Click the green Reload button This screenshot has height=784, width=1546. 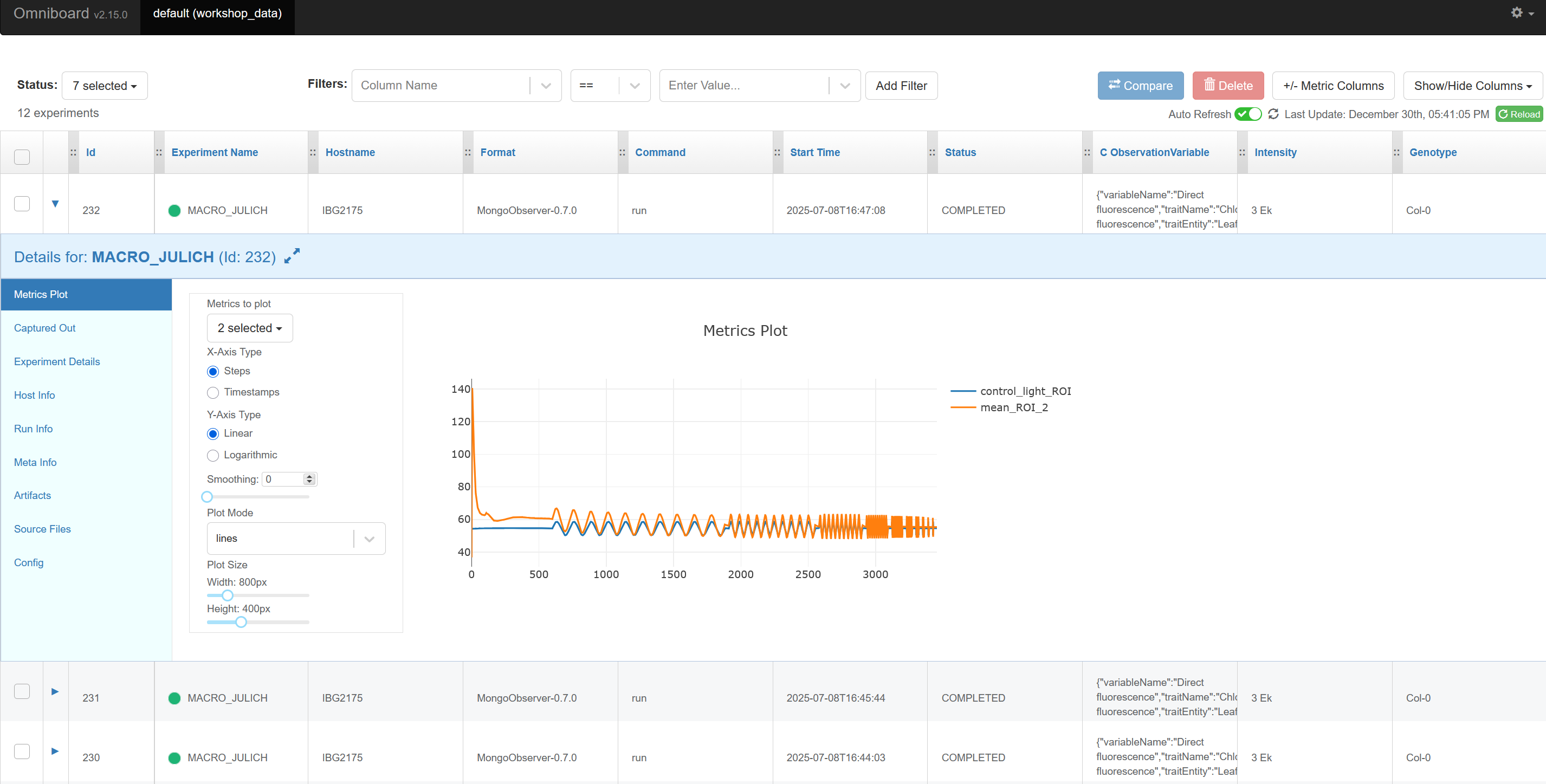point(1518,114)
